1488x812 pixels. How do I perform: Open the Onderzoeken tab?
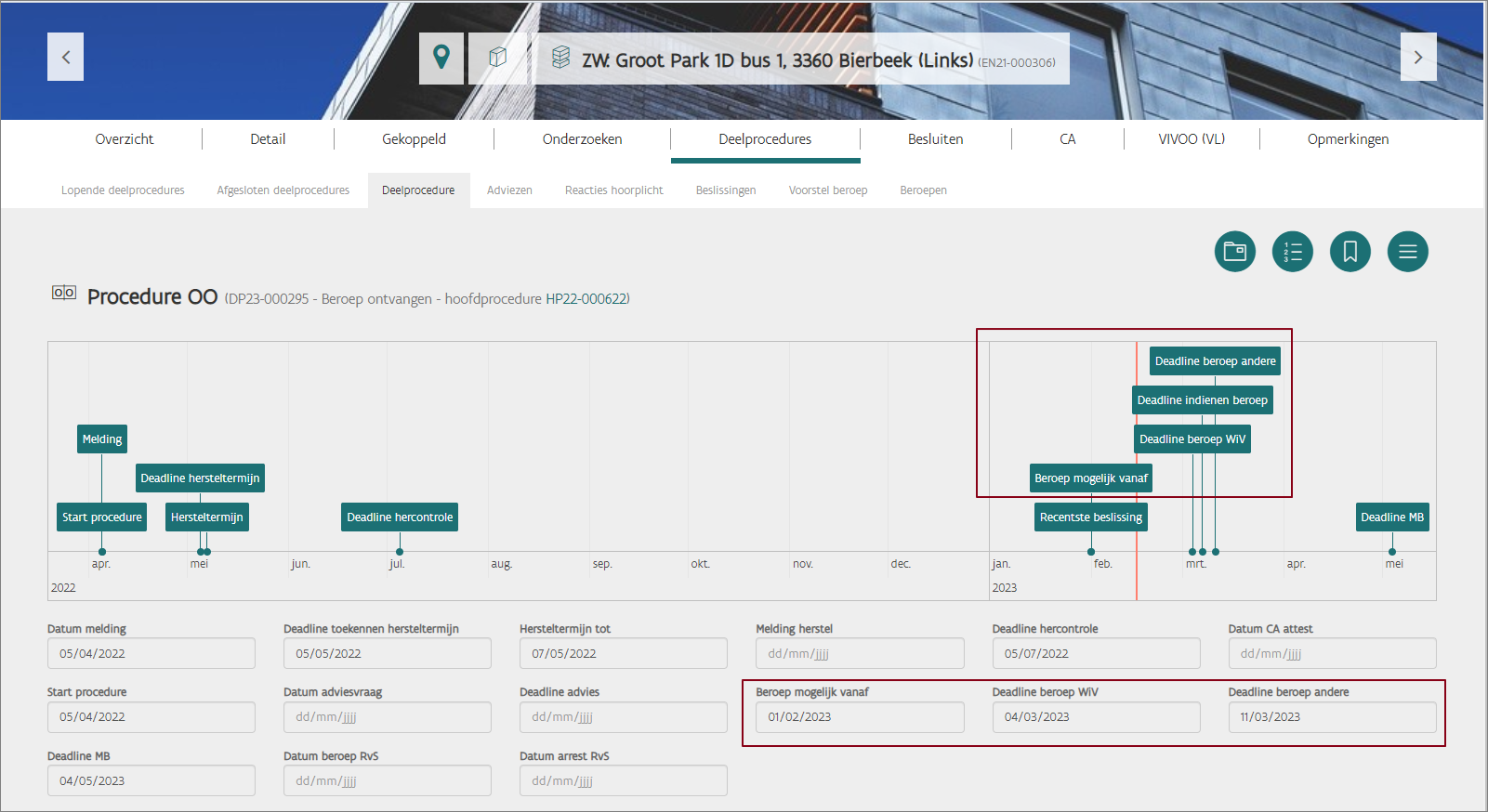pos(582,139)
